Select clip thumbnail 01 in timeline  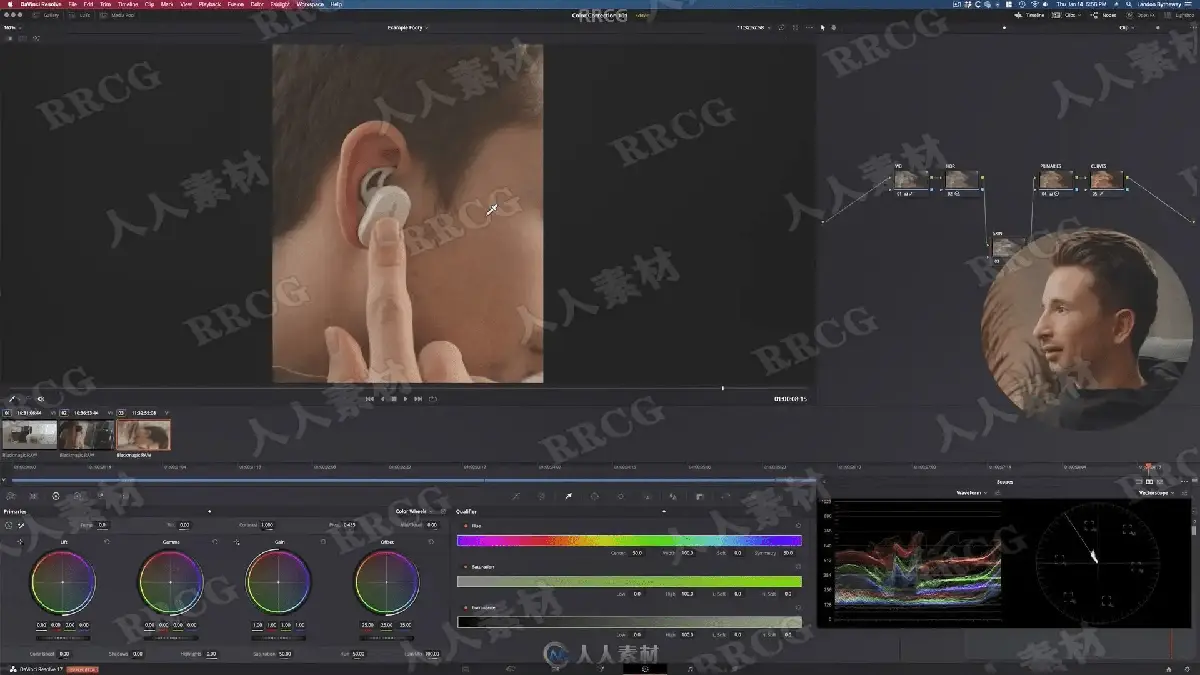29,435
